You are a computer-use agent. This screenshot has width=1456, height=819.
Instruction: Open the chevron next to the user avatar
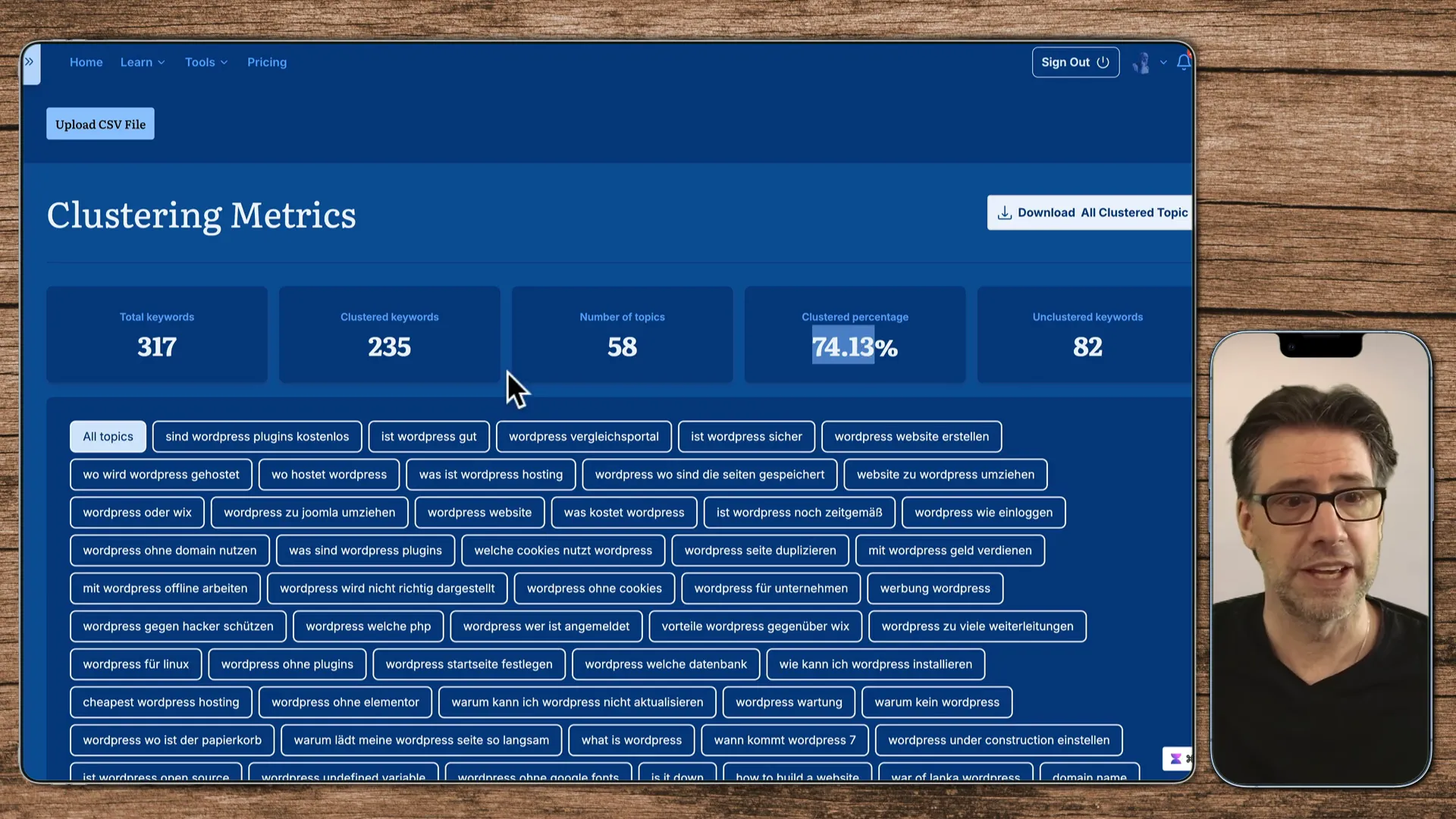tap(1163, 63)
